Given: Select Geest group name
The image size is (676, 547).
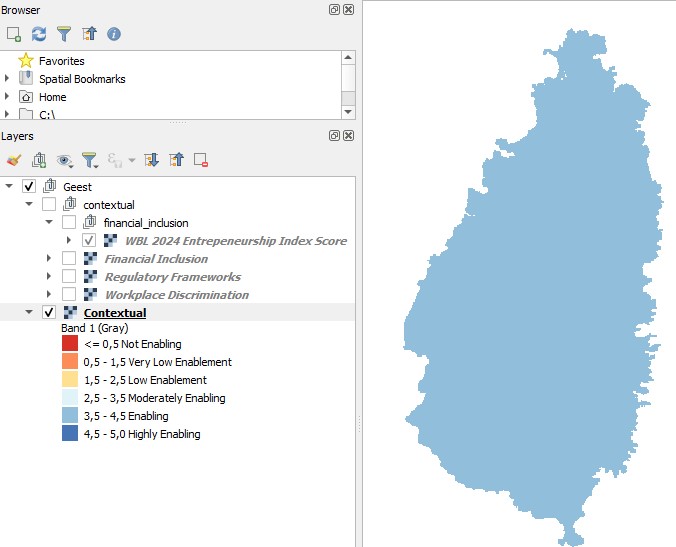Looking at the screenshot, I should click(77, 187).
